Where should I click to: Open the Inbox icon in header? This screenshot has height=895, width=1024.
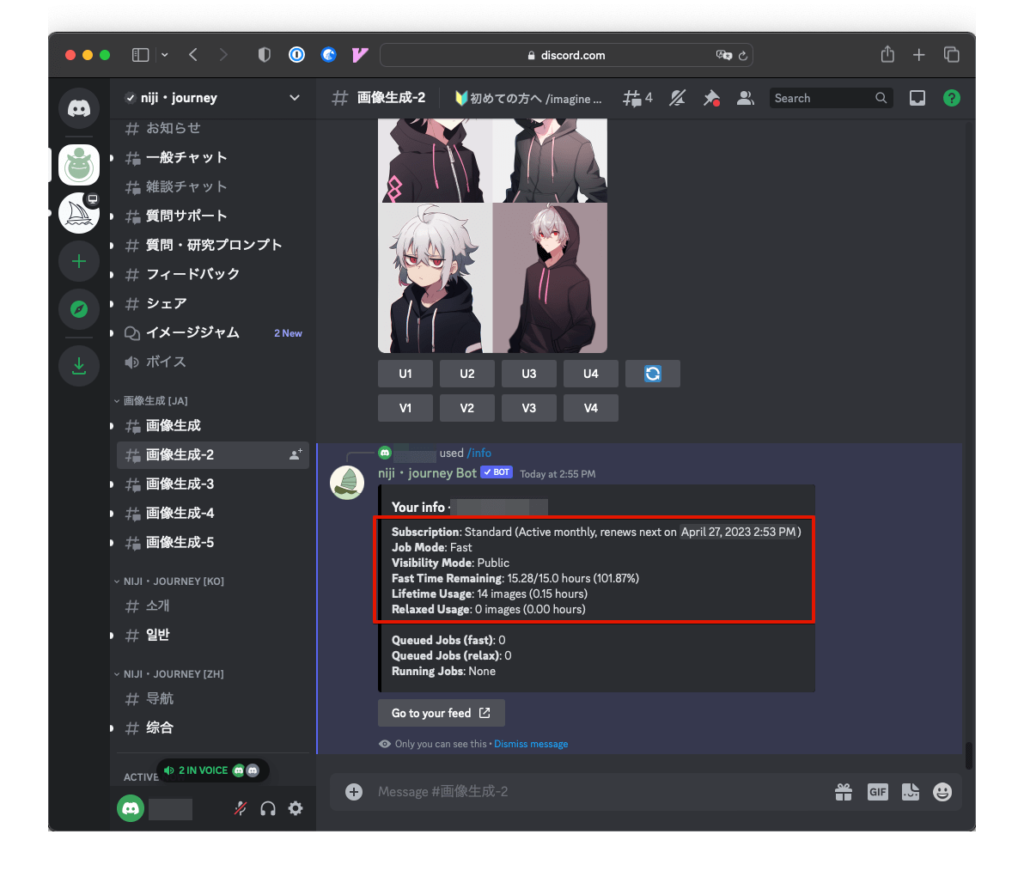918,98
